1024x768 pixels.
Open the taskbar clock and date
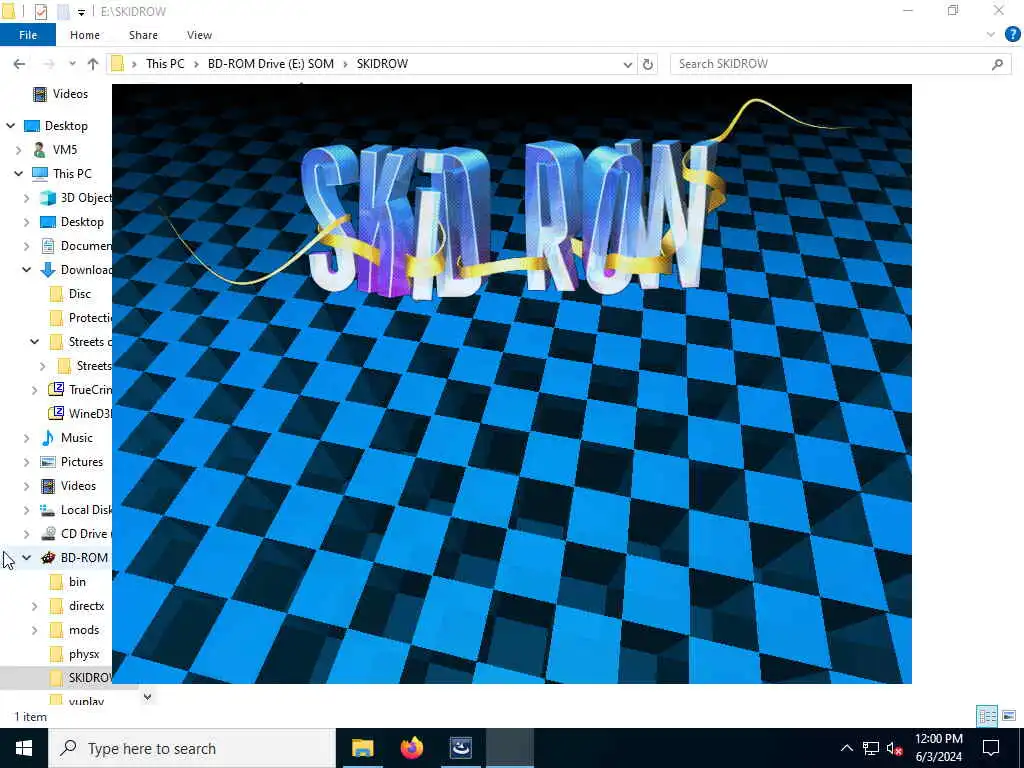click(x=938, y=748)
